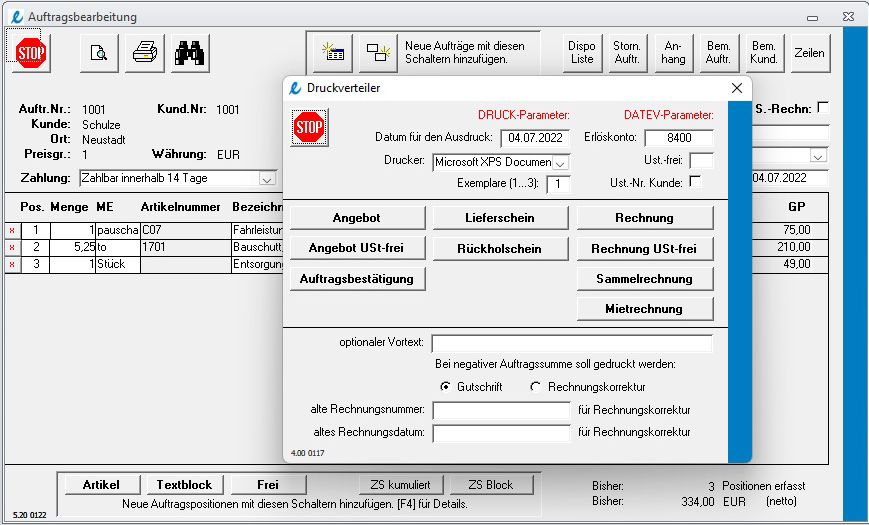Screen dimensions: 869x525
Task: Click the Artikel button
Action: tap(101, 485)
